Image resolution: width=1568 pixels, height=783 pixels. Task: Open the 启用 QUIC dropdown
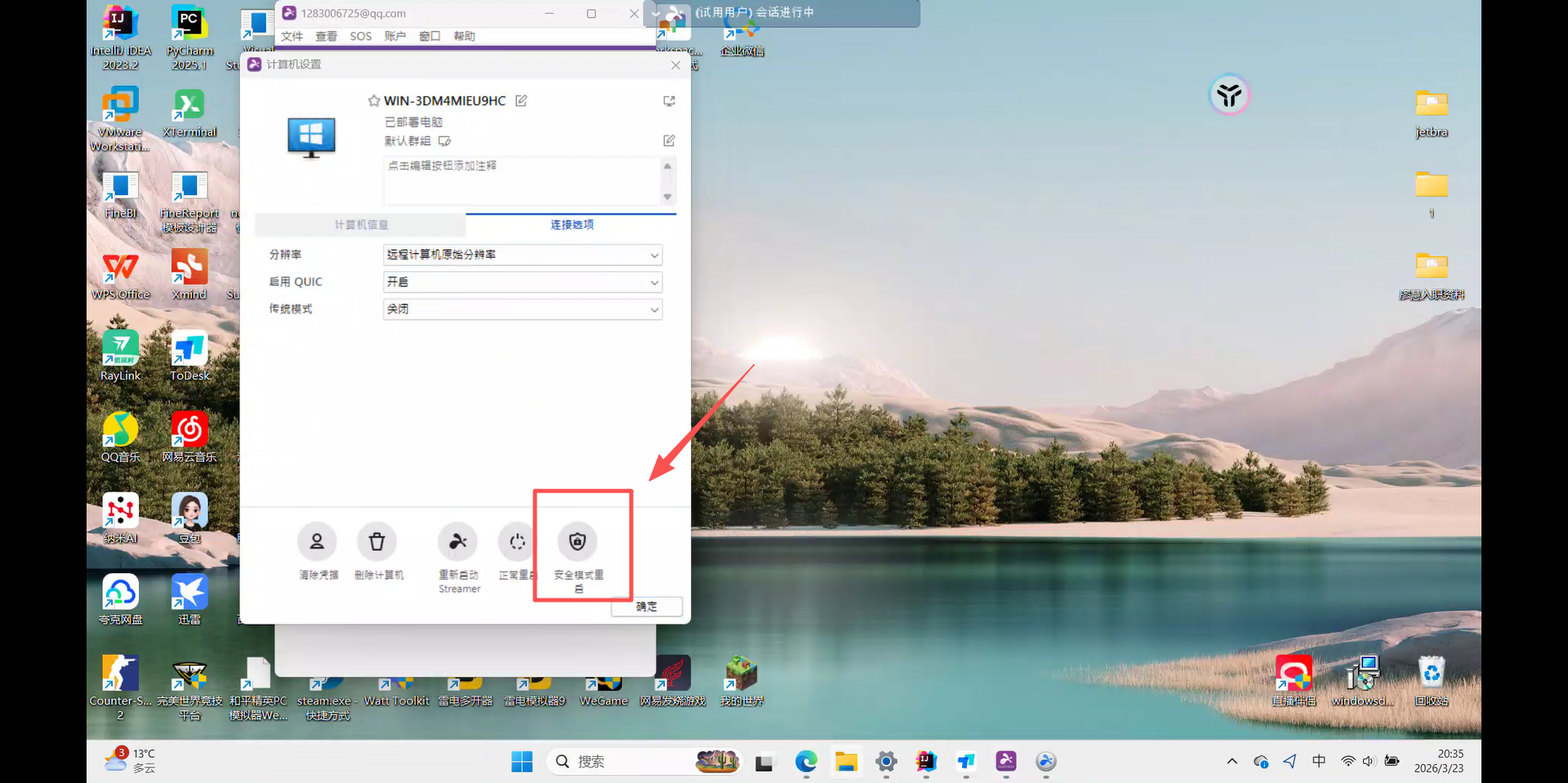point(522,283)
